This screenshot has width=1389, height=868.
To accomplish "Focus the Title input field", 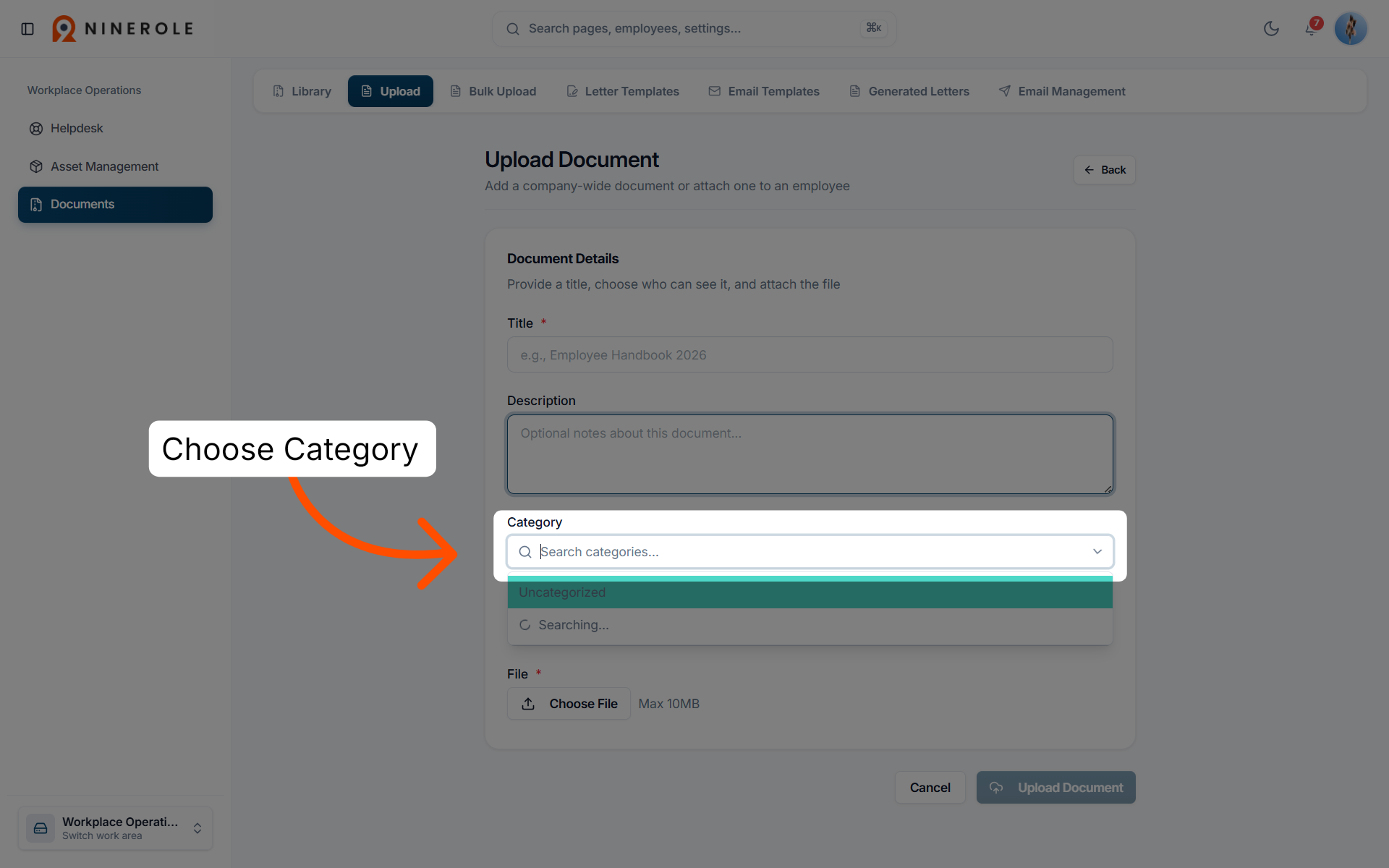I will pyautogui.click(x=810, y=355).
